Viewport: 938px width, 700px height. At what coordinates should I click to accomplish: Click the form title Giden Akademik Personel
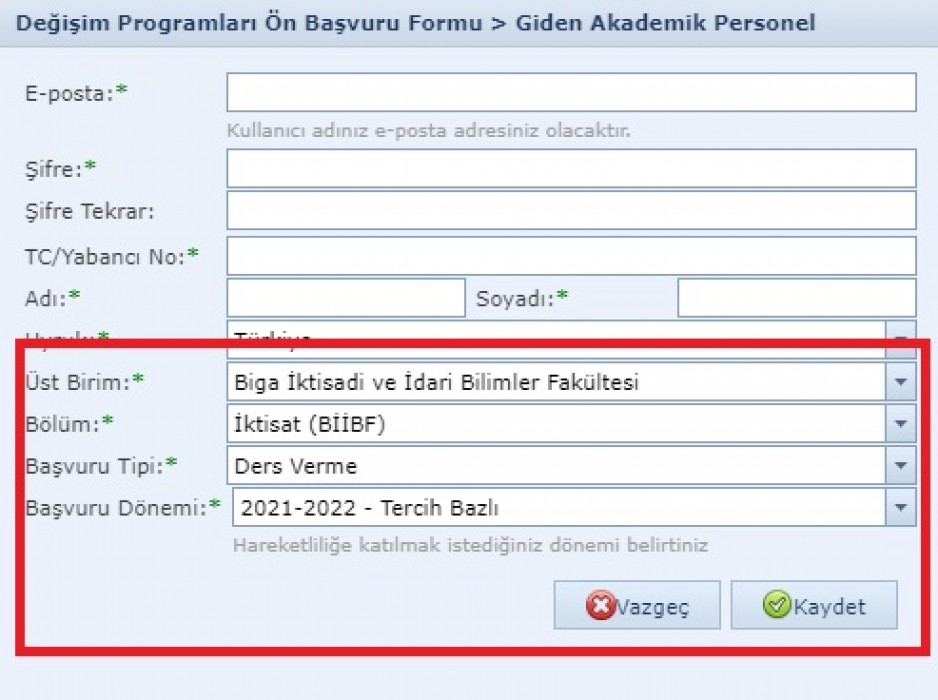point(665,23)
